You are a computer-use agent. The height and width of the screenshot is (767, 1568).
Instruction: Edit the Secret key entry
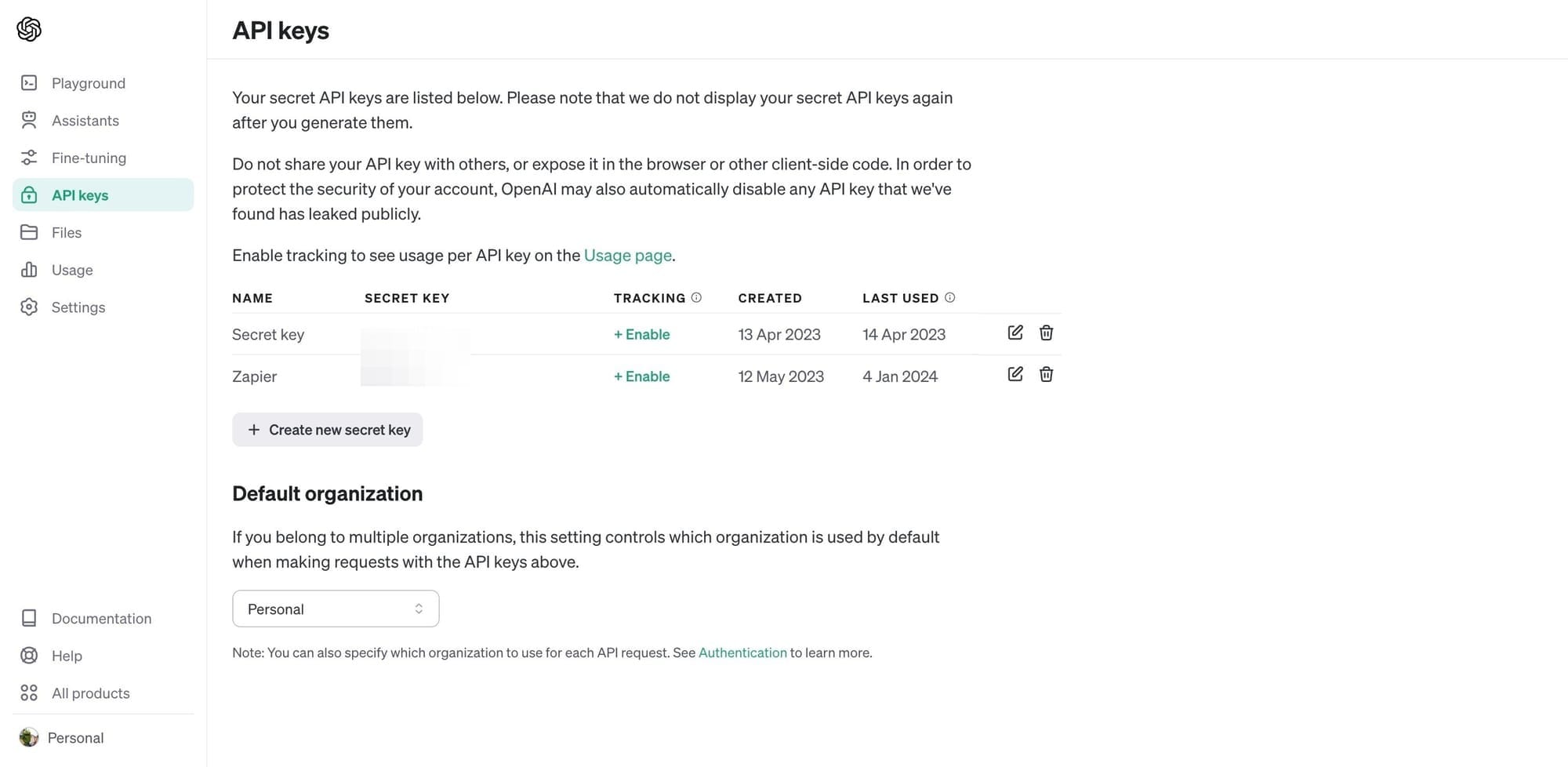pyautogui.click(x=1014, y=333)
